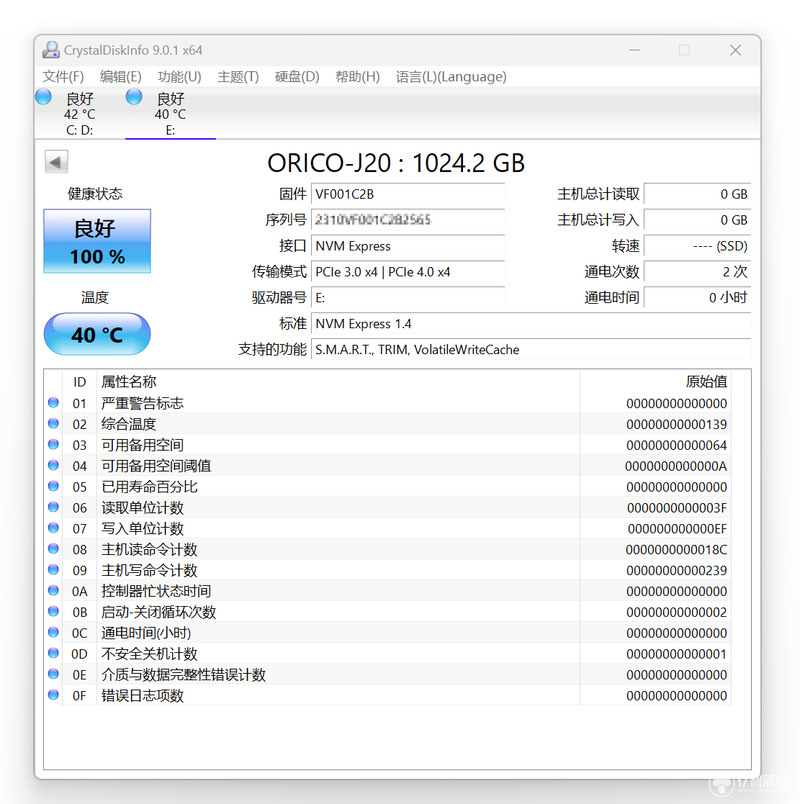
Task: Go to previous disk with left arrow button
Action: [56, 163]
